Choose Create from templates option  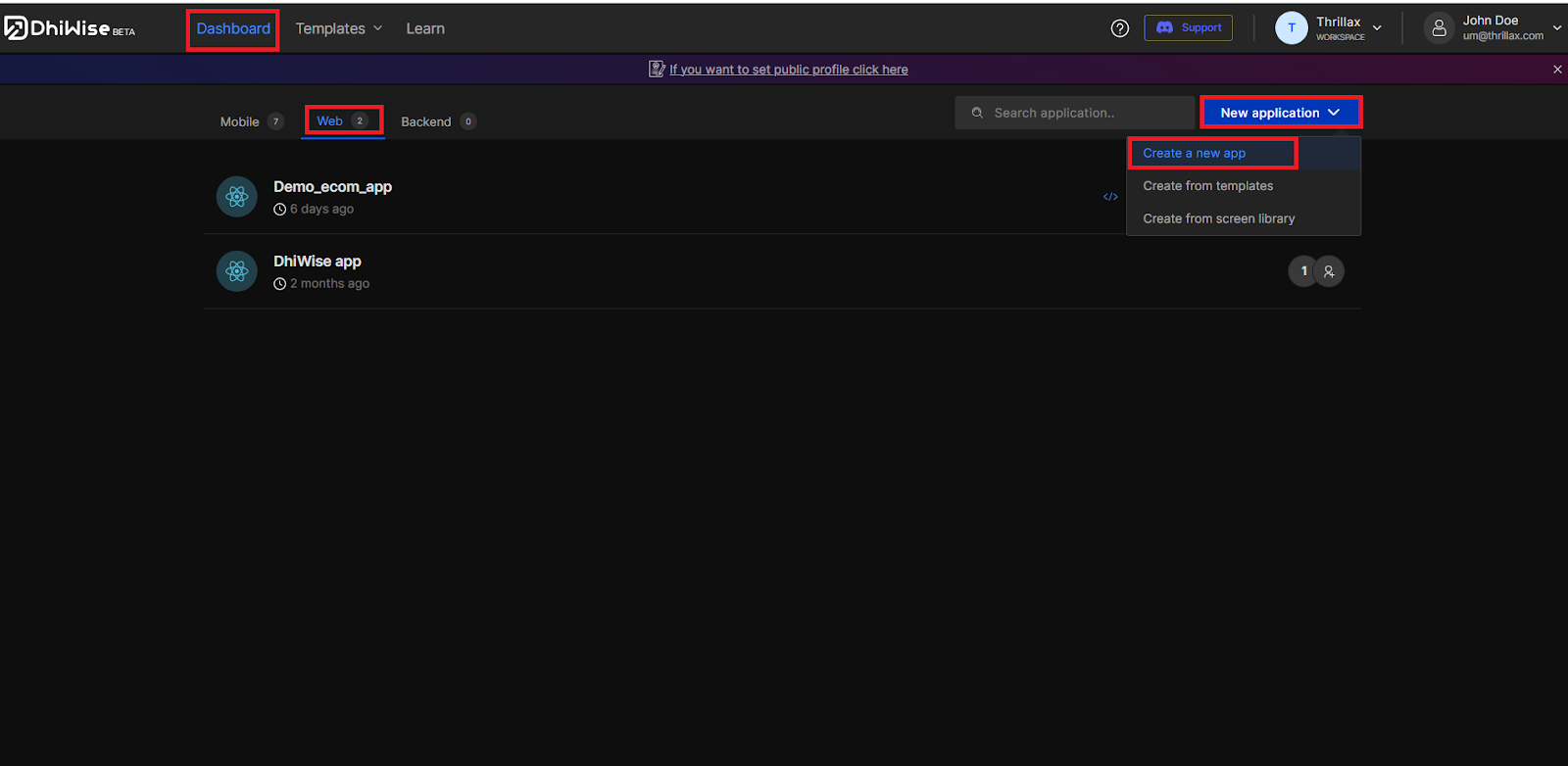[x=1207, y=186]
